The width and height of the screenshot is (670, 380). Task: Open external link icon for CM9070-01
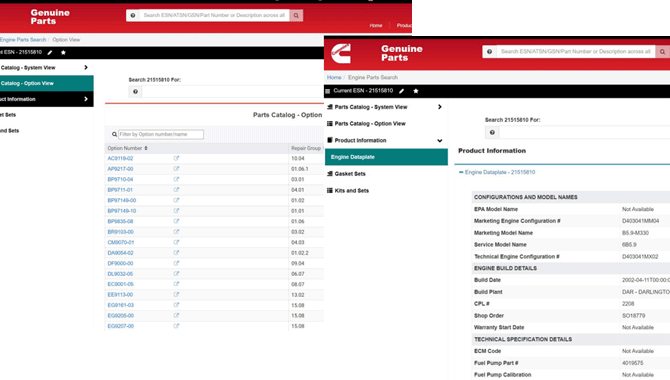176,242
